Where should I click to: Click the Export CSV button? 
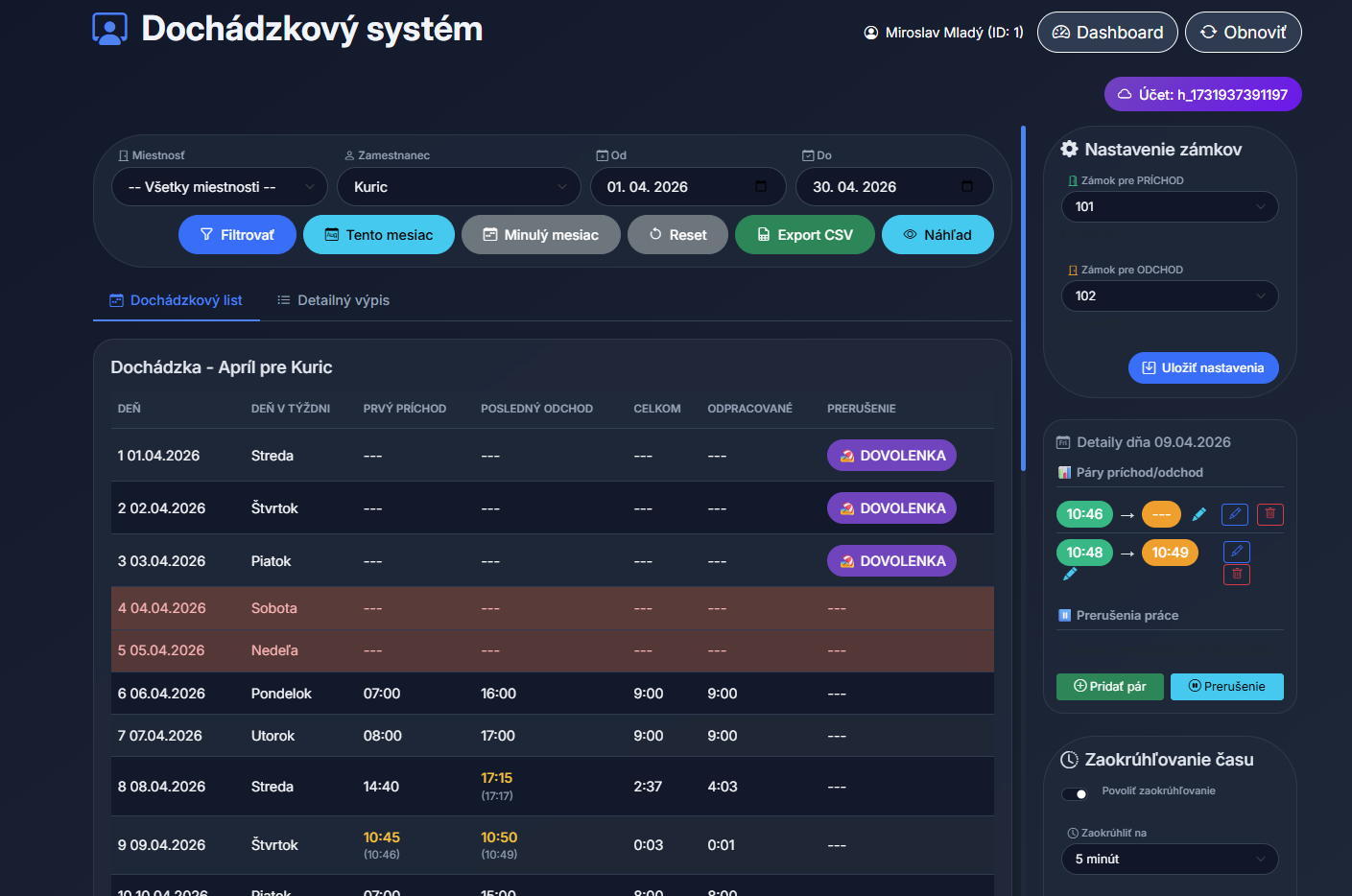(804, 235)
